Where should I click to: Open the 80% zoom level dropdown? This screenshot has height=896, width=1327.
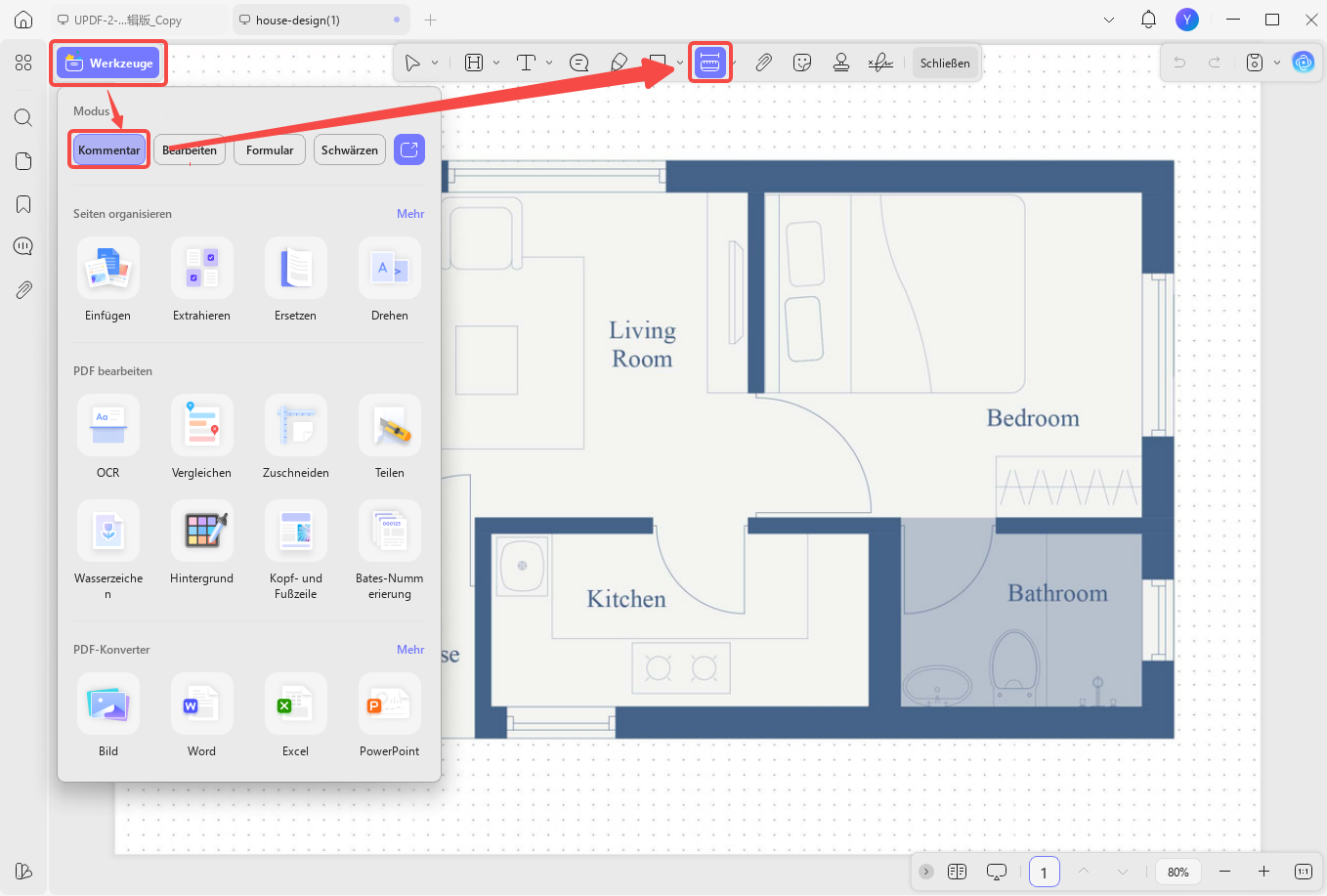pos(1178,872)
